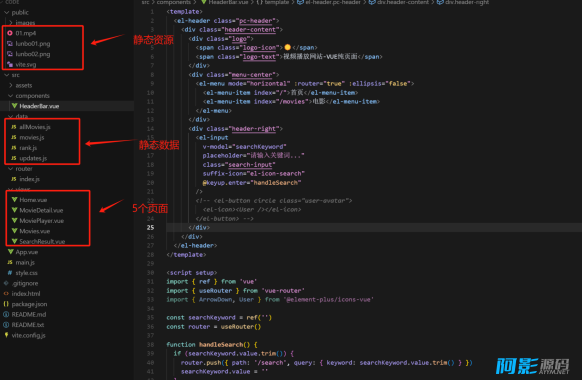Click the JS icon of index.js
The image size is (582, 380).
(14, 179)
